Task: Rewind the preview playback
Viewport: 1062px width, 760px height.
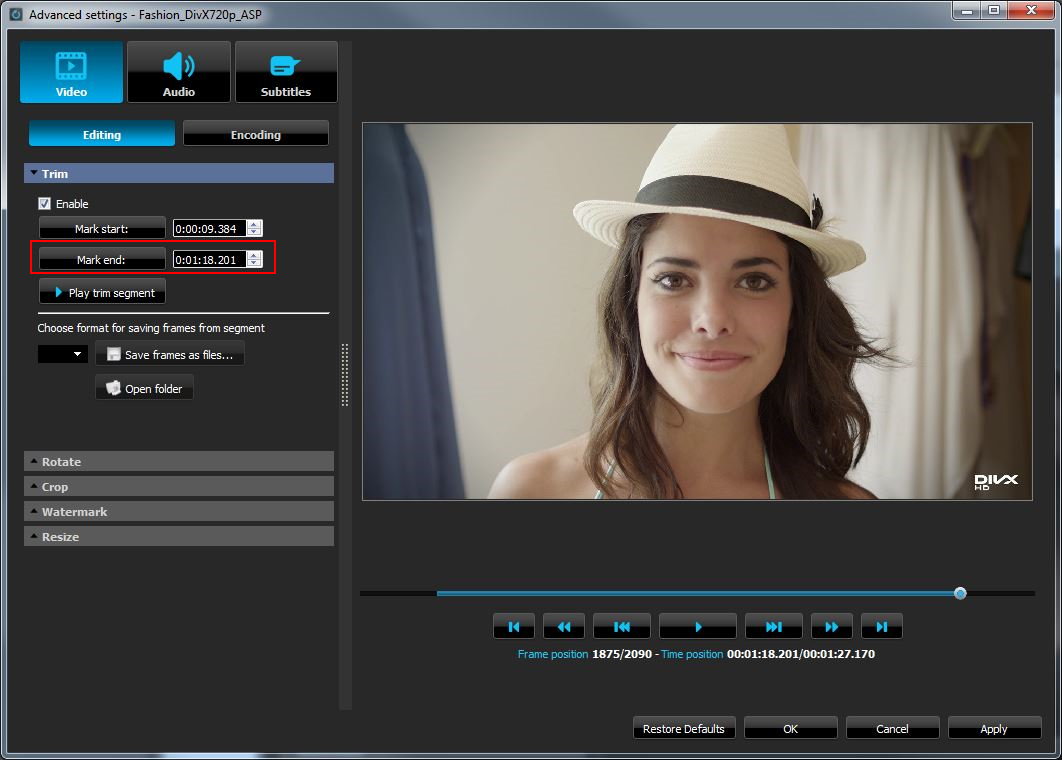Action: point(563,625)
